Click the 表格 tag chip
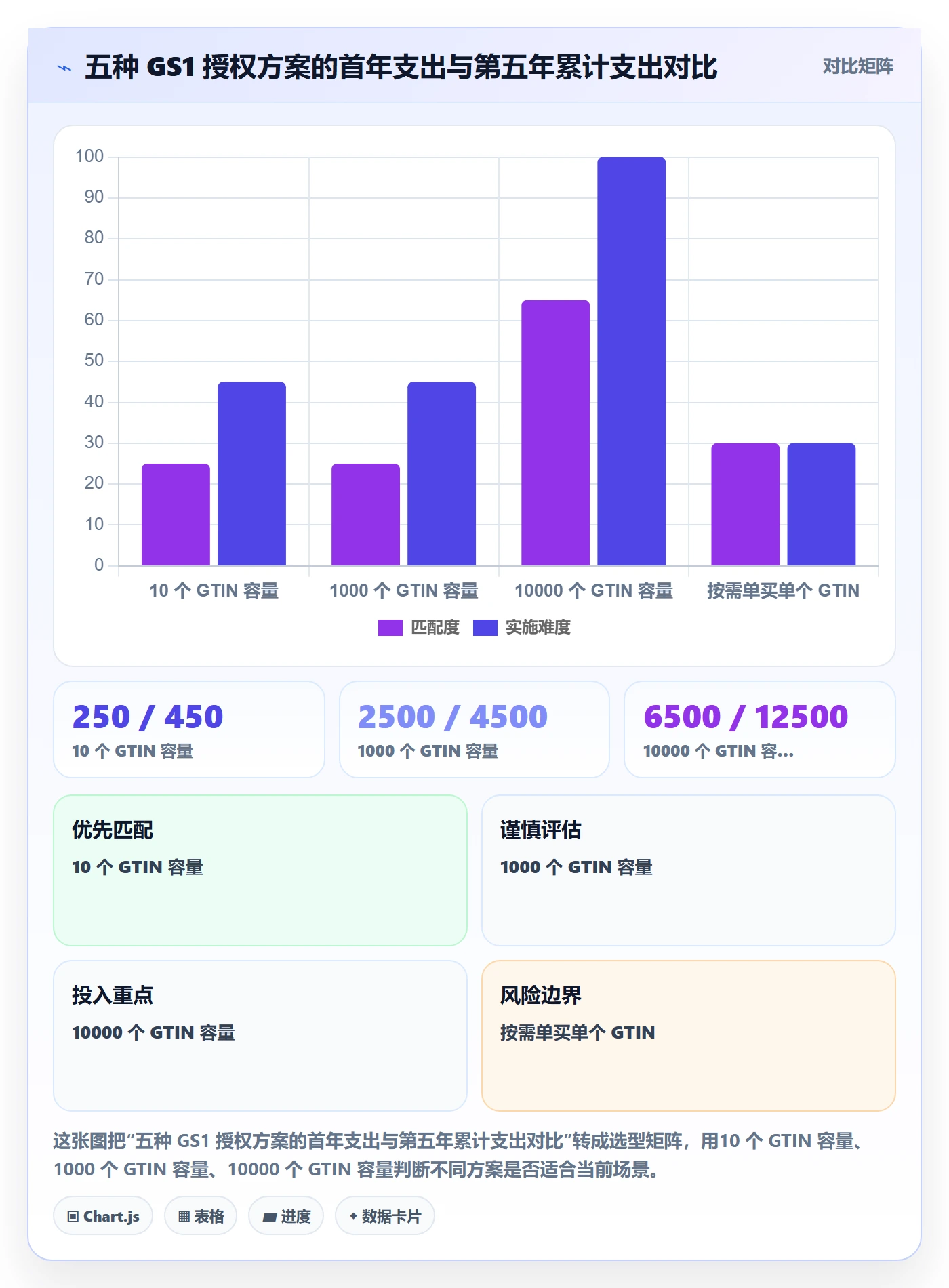This screenshot has height=1288, width=949. 201,1216
